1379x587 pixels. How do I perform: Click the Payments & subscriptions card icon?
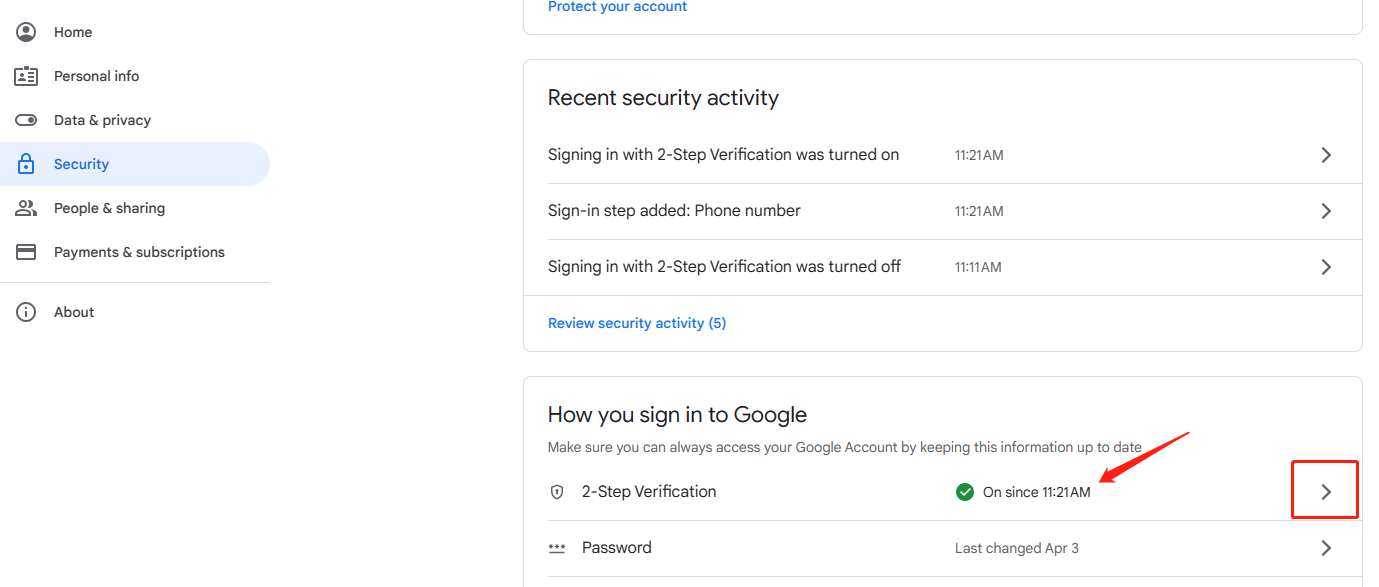point(26,252)
